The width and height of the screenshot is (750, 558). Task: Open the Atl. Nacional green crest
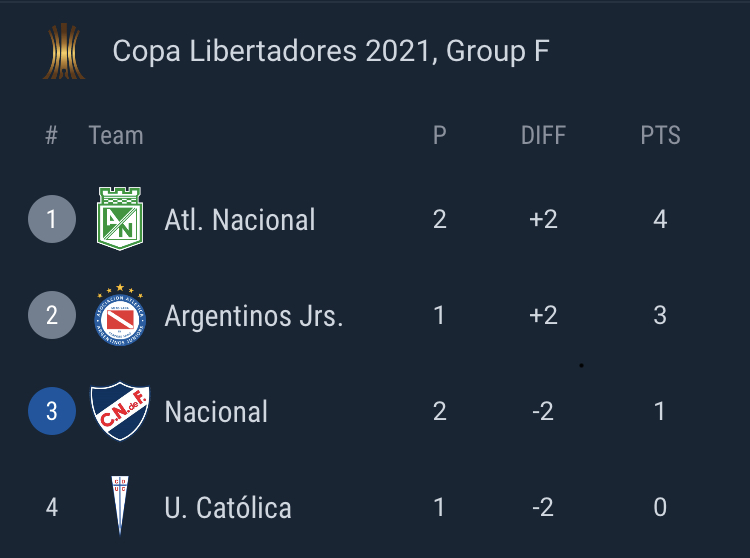click(120, 219)
